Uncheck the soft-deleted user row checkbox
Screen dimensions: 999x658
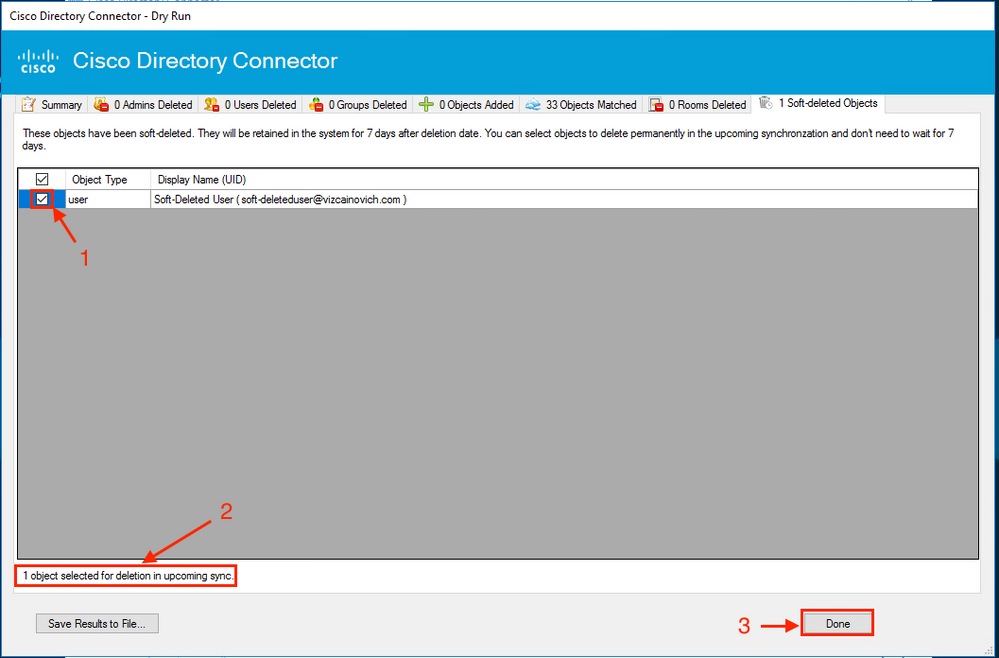[x=41, y=199]
